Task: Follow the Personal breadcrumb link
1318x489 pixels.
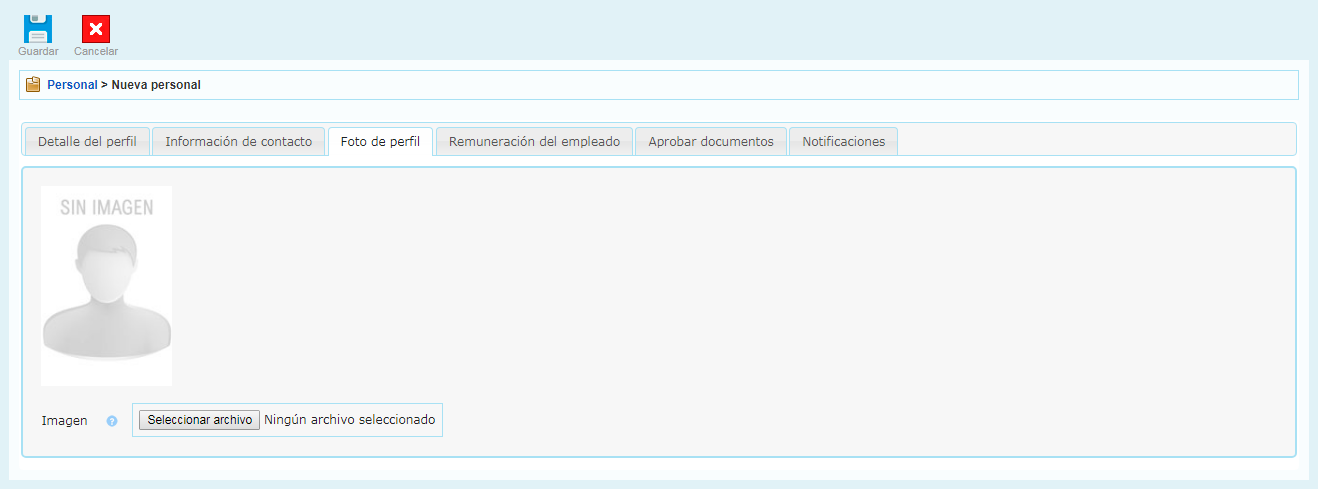Action: coord(72,85)
